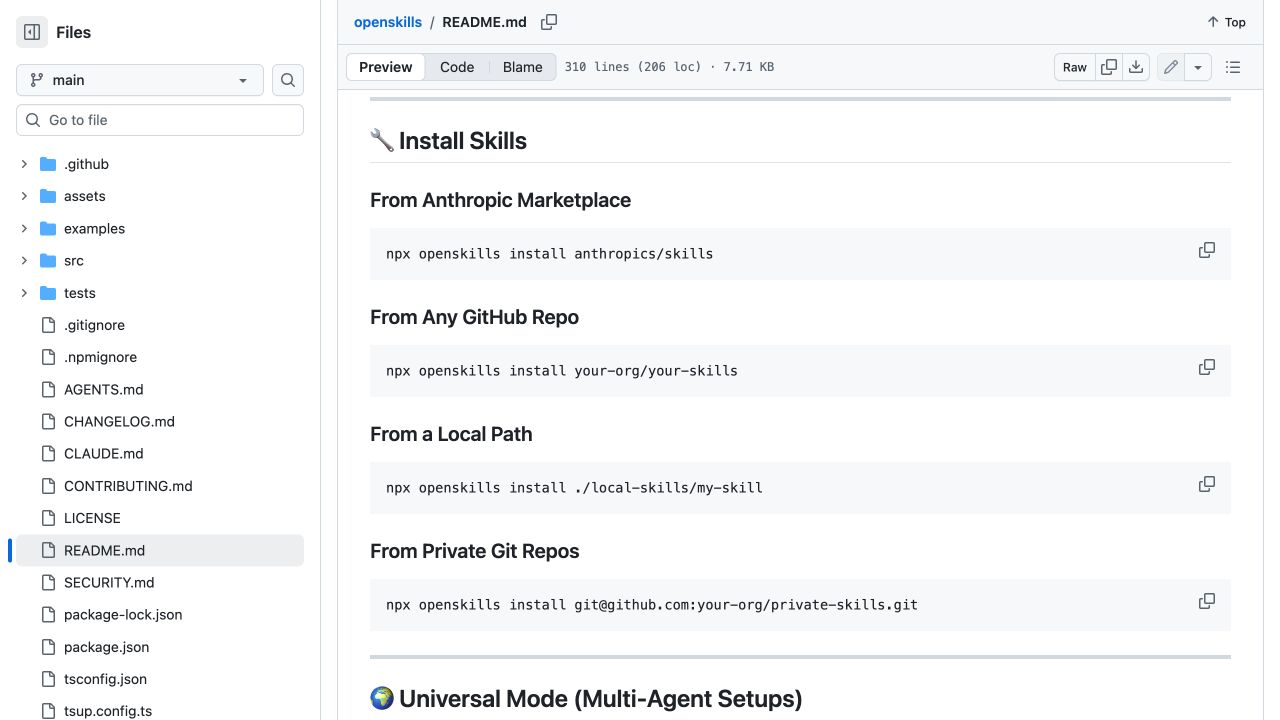The image size is (1280, 720).
Task: Click the src folder icon
Action: point(48,260)
